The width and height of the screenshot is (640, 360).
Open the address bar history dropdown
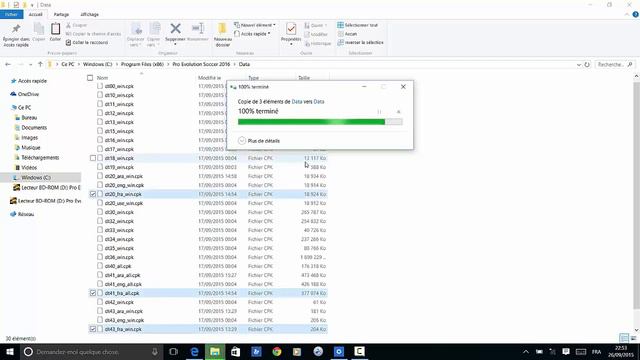point(578,64)
